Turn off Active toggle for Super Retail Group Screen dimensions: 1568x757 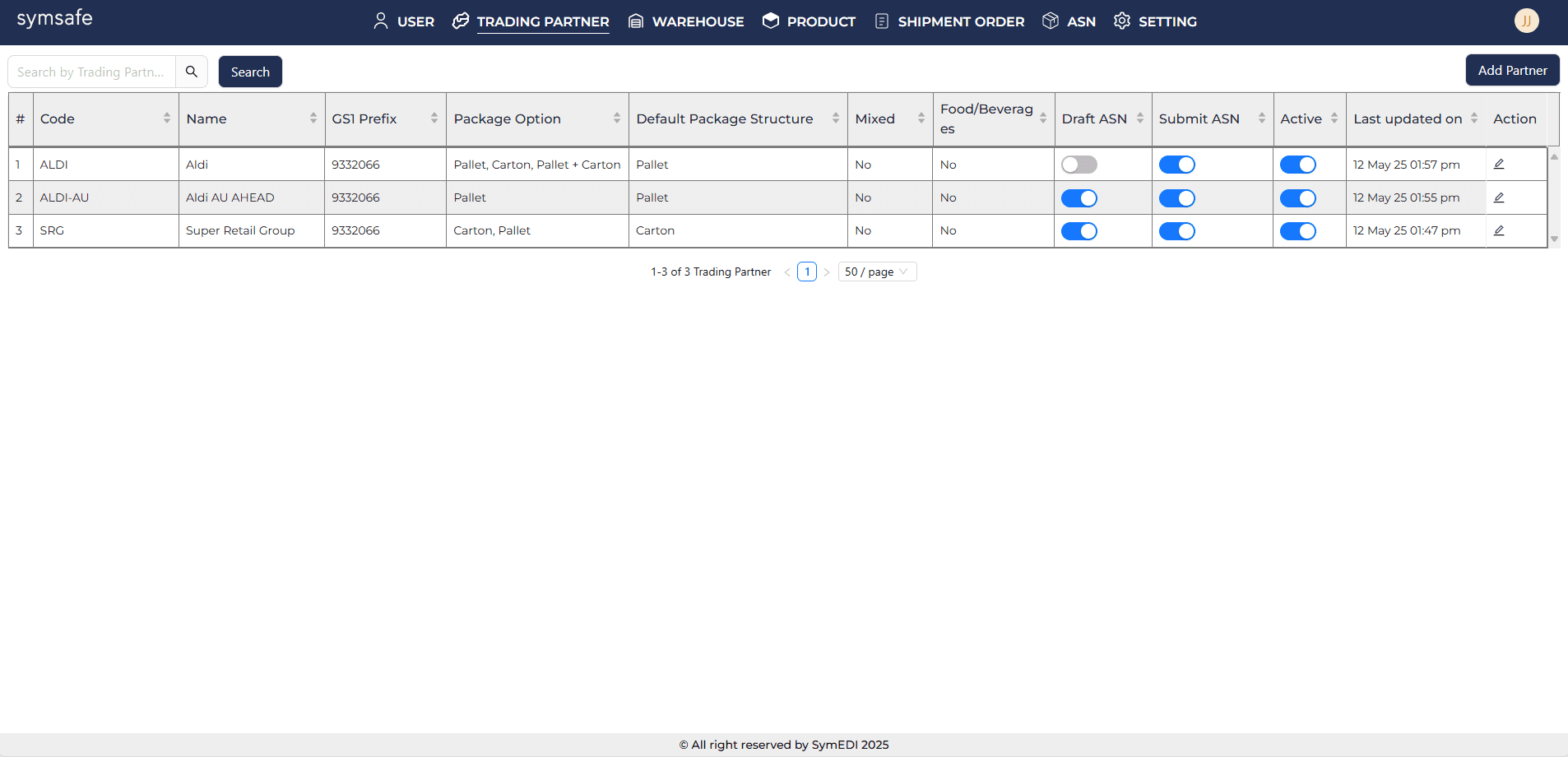pos(1297,231)
